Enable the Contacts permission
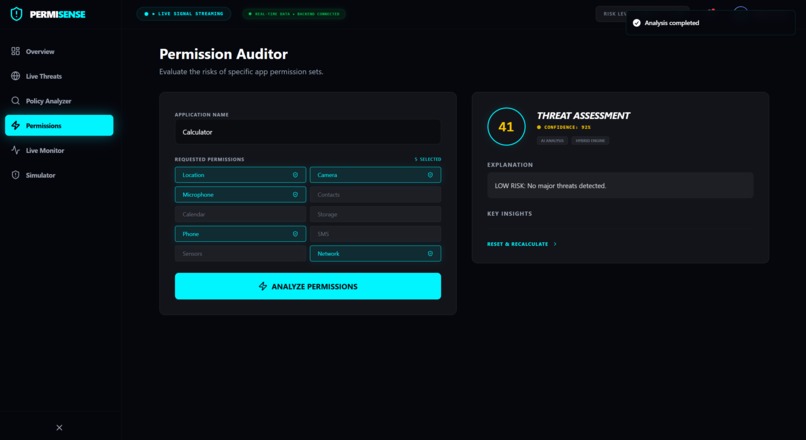Screen dimensions: 806x440 pos(375,194)
